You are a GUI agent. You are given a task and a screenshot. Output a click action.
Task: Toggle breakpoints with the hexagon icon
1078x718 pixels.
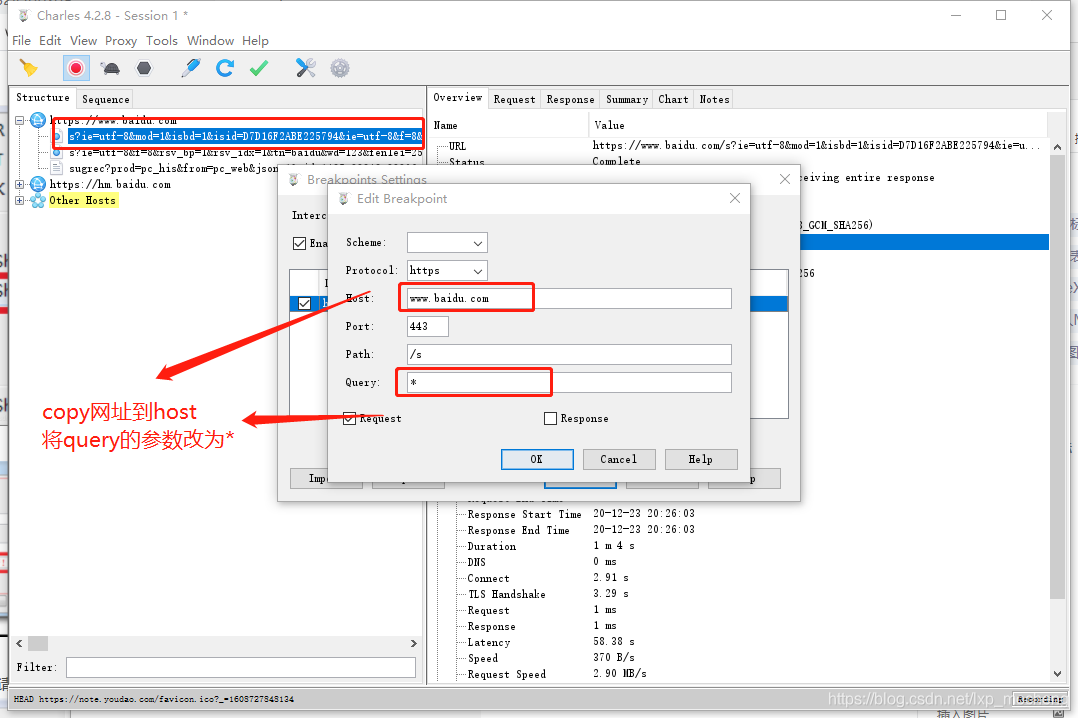pos(144,68)
